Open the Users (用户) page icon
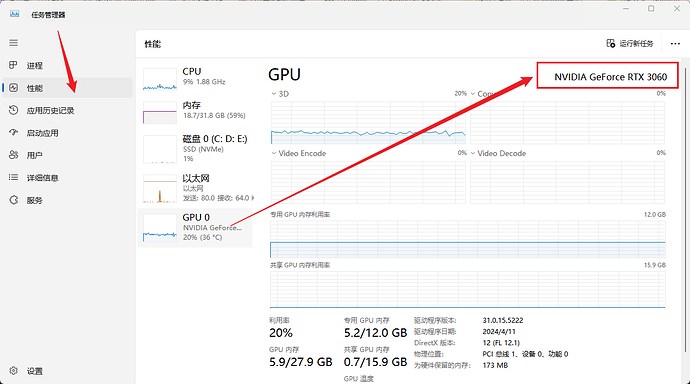 coord(14,155)
